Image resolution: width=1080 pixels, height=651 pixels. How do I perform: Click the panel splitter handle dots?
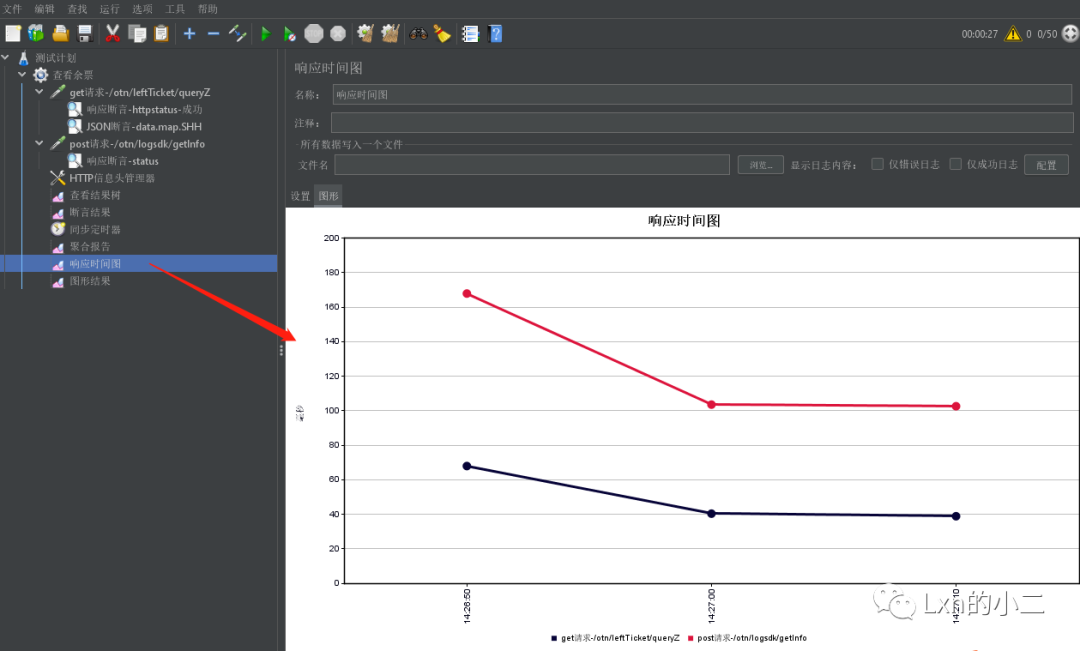(281, 350)
